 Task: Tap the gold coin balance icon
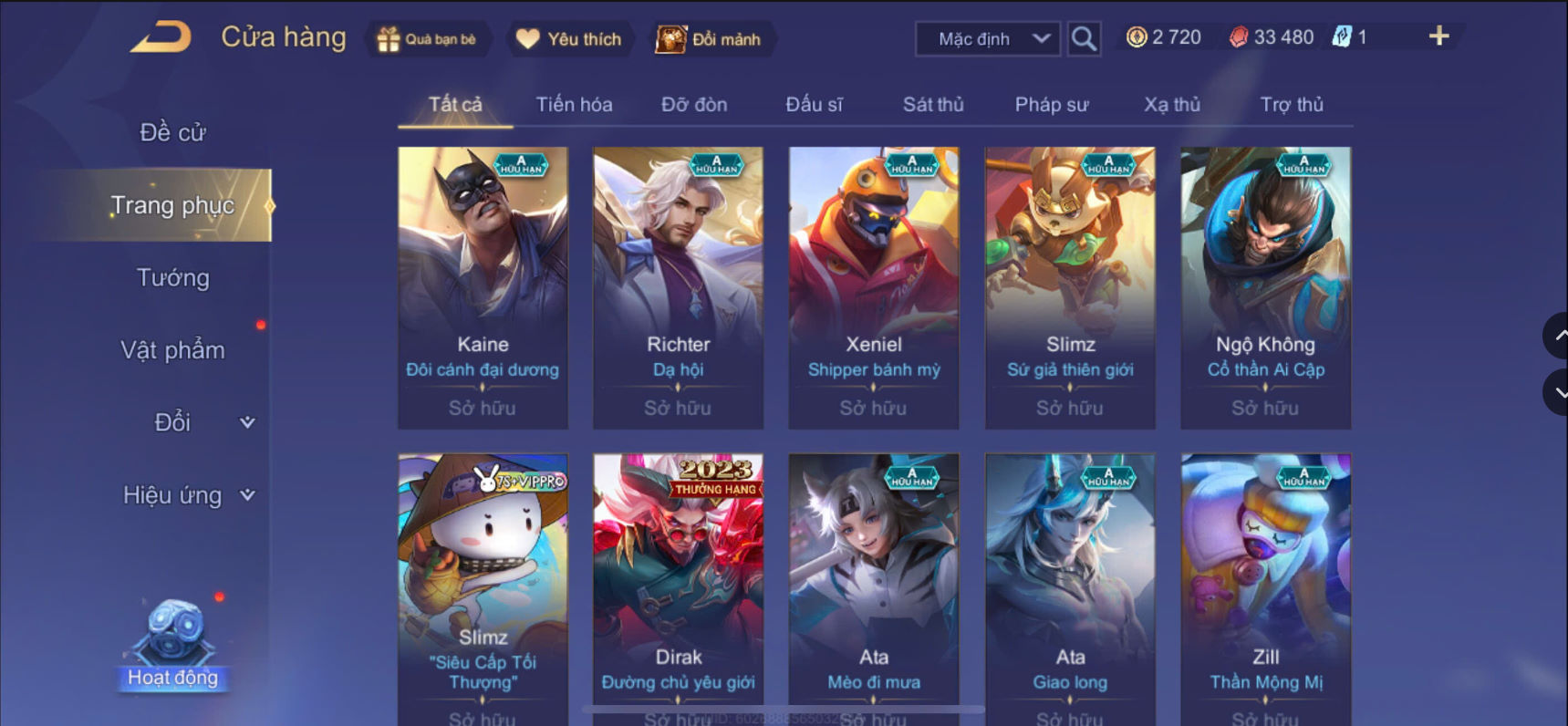click(x=1137, y=37)
